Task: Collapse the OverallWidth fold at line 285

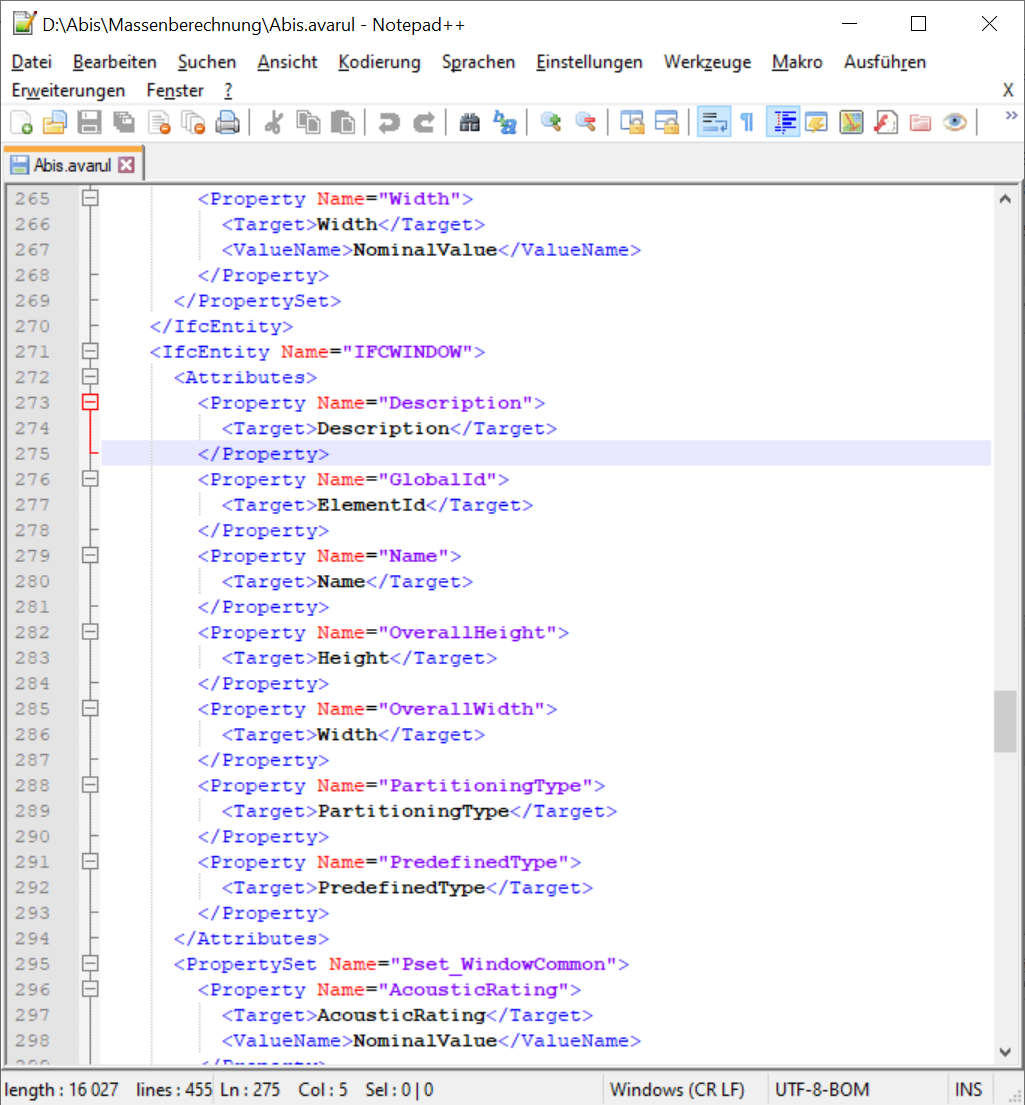Action: [90, 708]
